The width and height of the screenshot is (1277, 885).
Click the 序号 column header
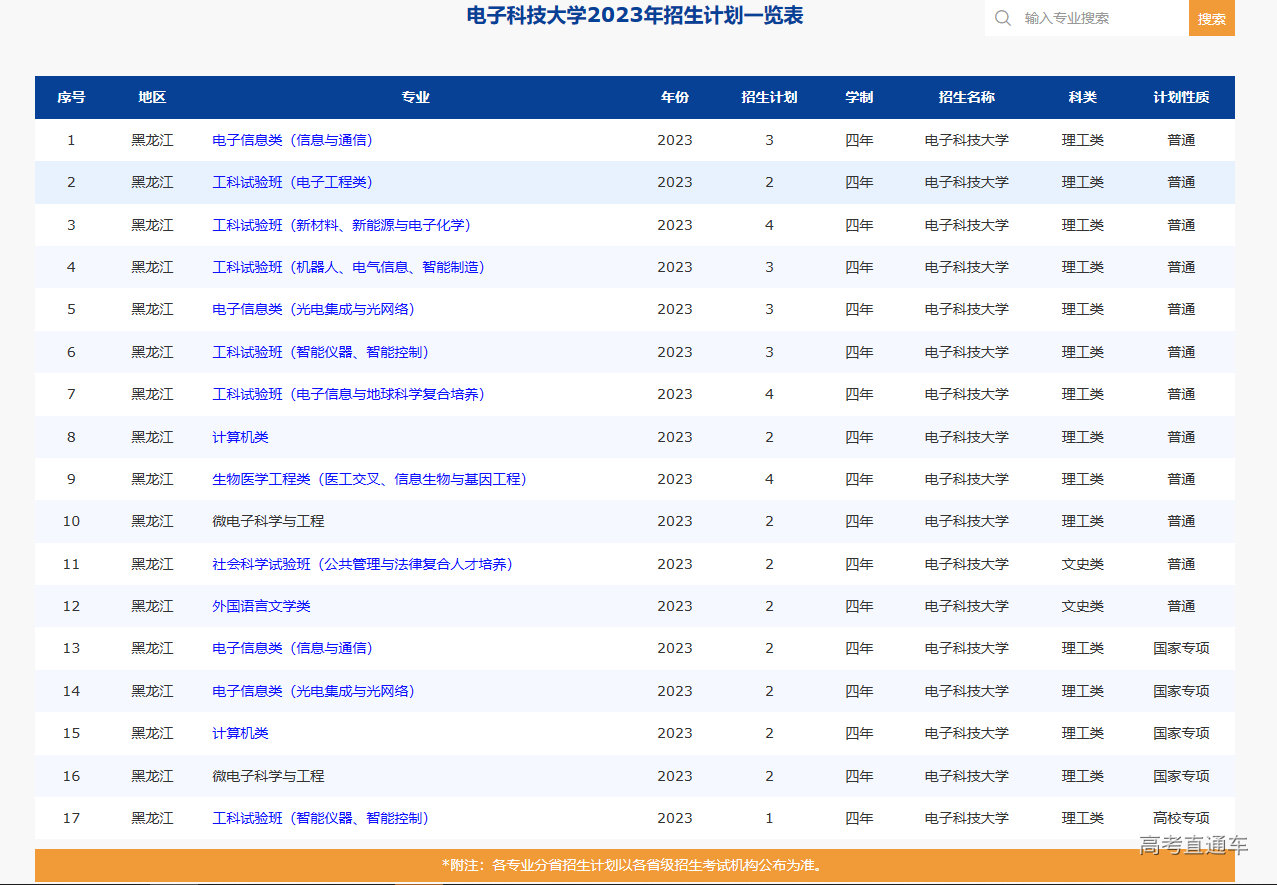(x=70, y=97)
